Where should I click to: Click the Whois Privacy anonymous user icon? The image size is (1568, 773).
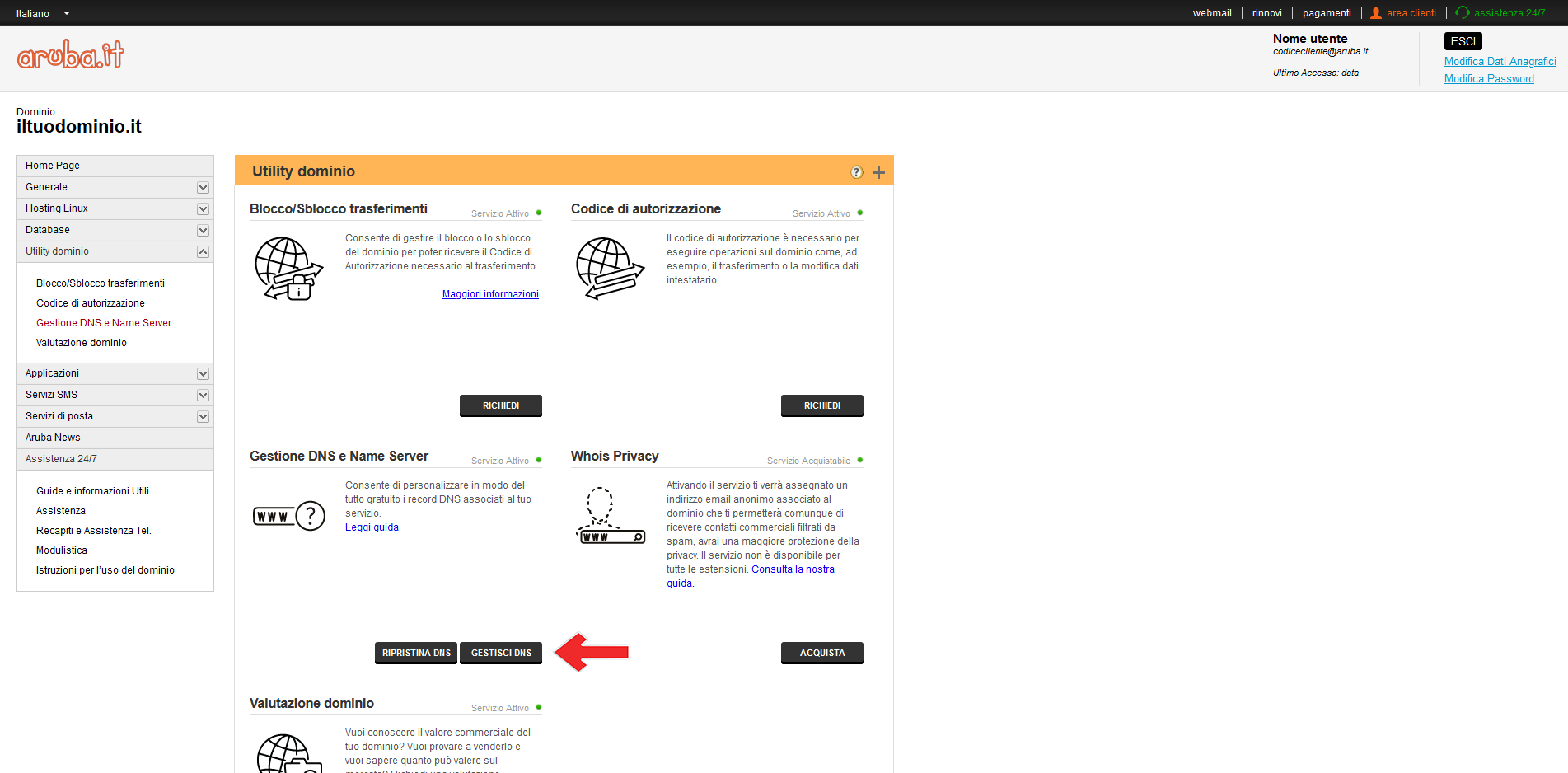tap(611, 516)
